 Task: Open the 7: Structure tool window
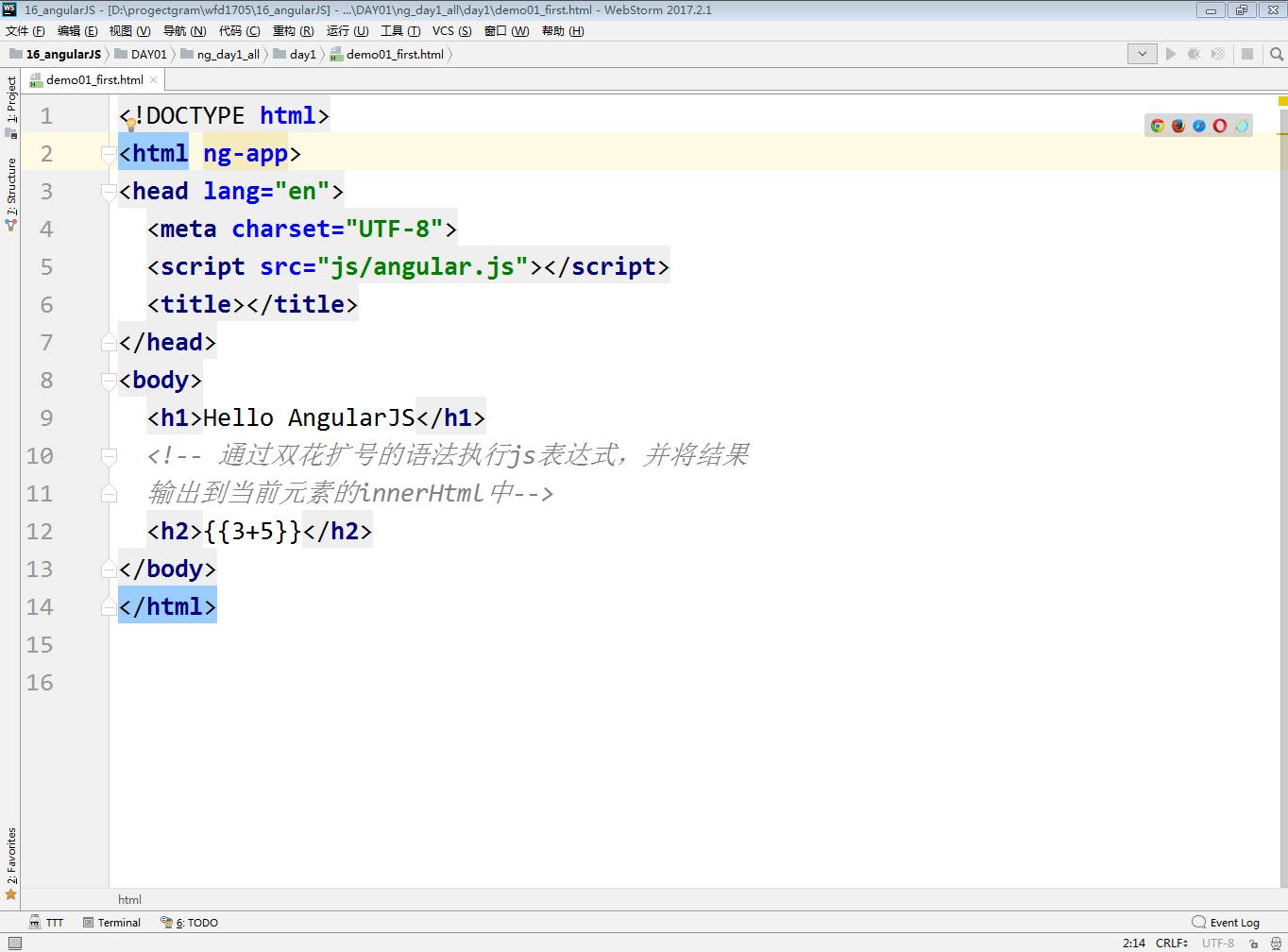pos(10,194)
